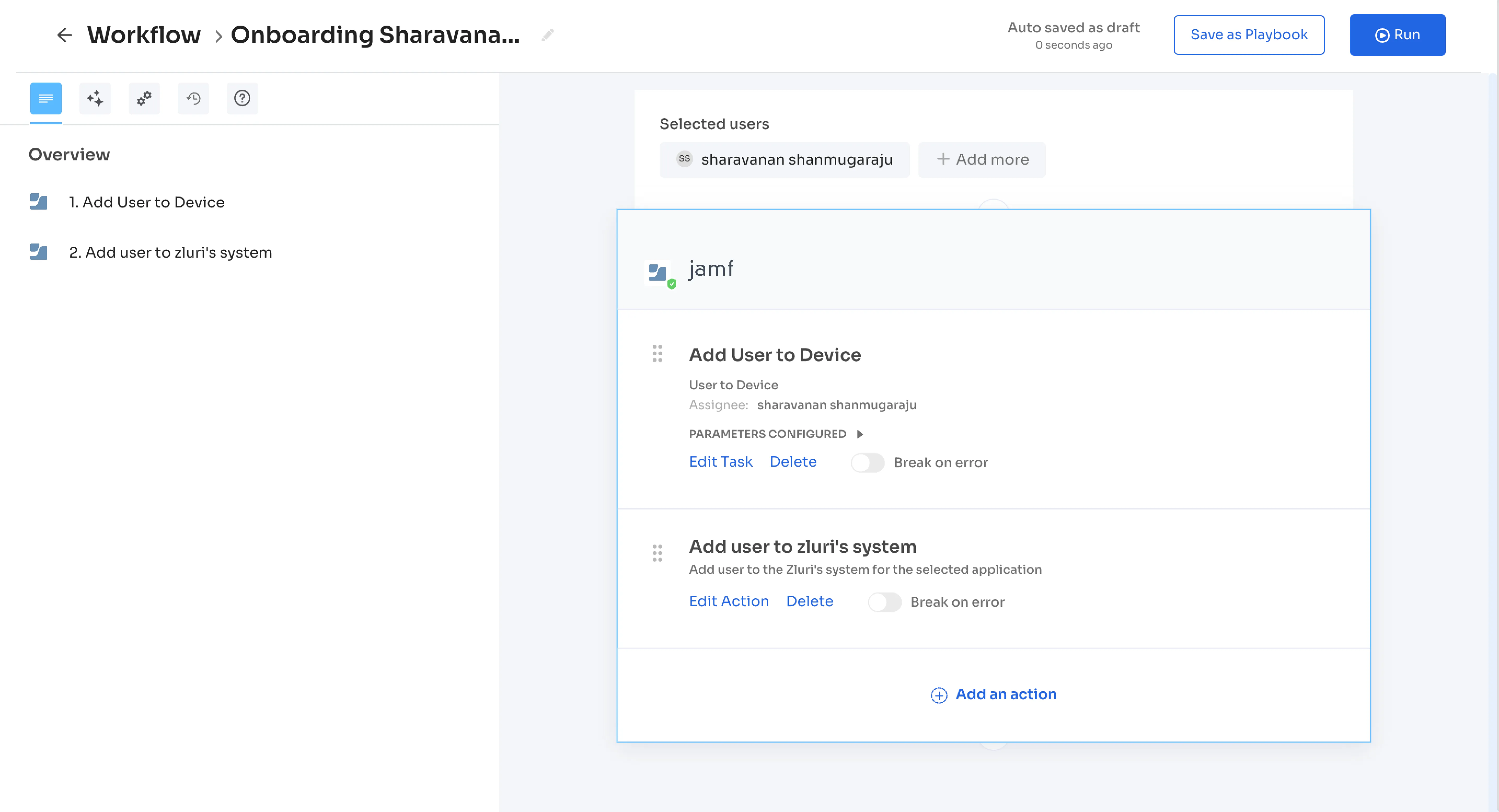
Task: Click Workflow breadcrumb link
Action: pyautogui.click(x=144, y=35)
